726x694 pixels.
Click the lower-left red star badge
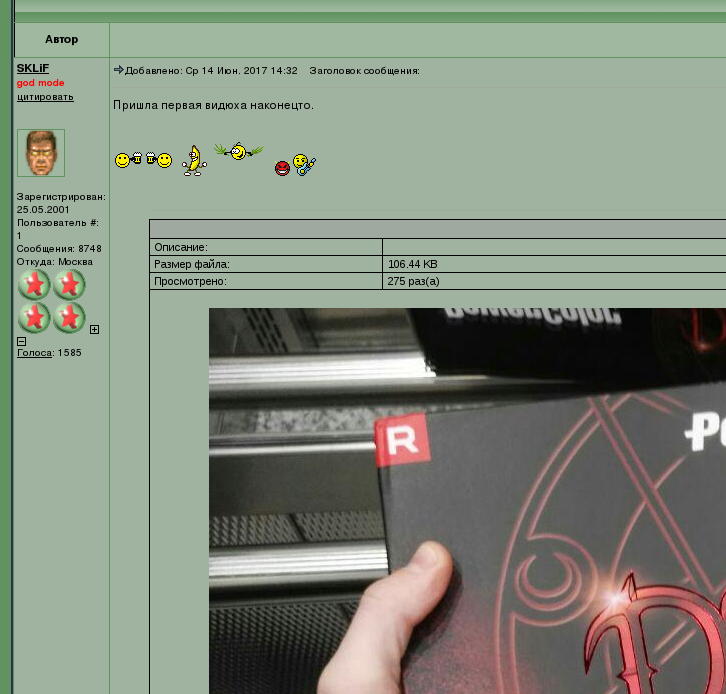pos(34,318)
